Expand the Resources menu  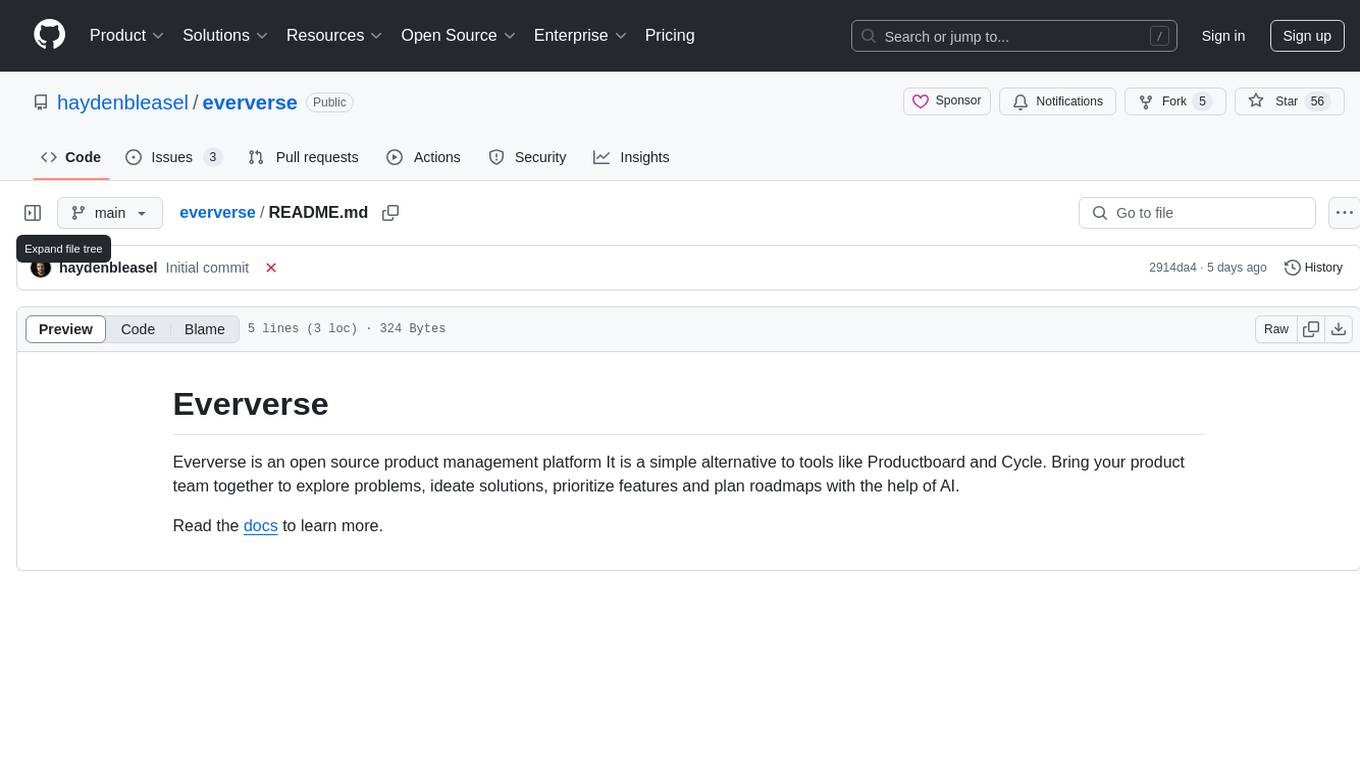[334, 35]
